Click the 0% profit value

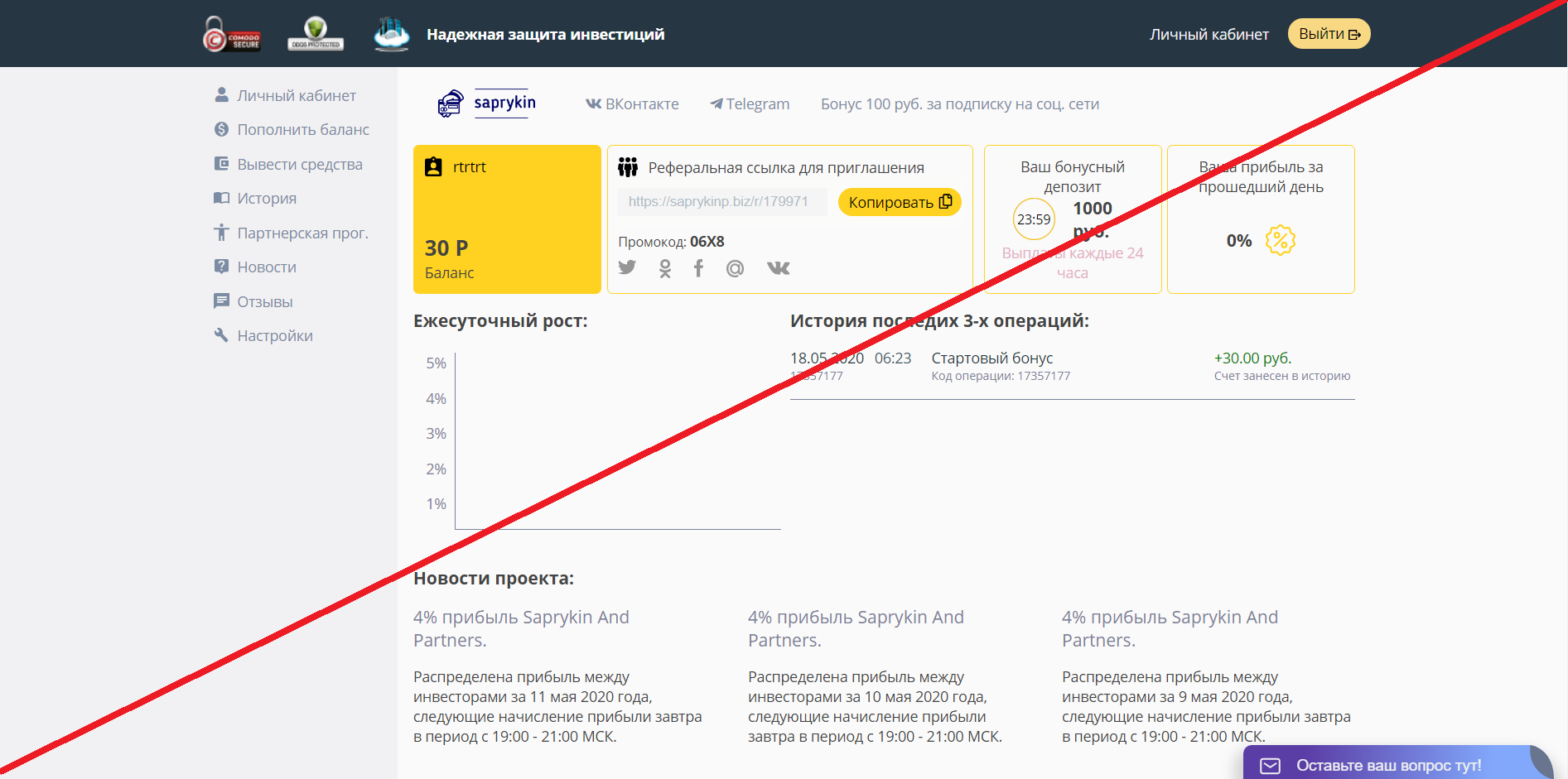[x=1239, y=240]
